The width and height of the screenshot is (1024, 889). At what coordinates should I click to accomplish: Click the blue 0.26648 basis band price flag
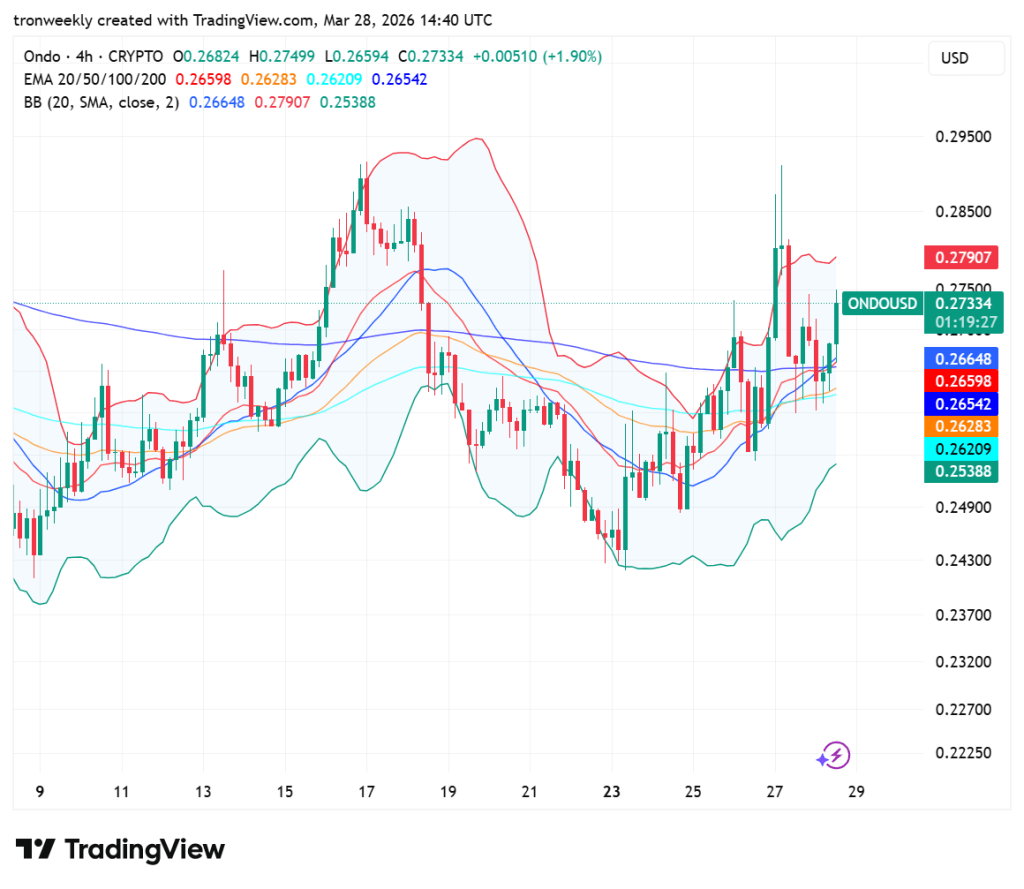pyautogui.click(x=961, y=358)
